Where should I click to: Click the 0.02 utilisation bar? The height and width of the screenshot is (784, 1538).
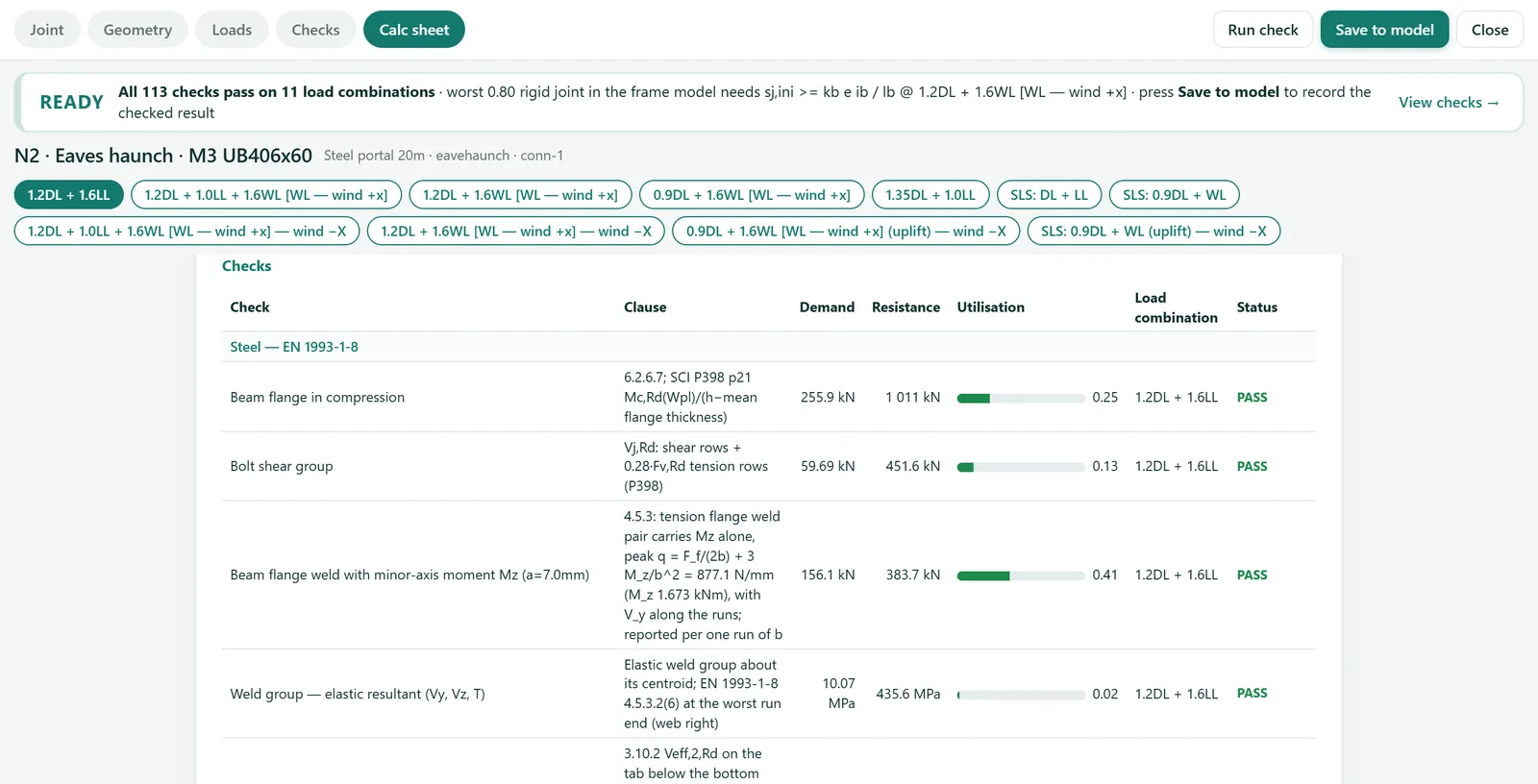click(1021, 695)
